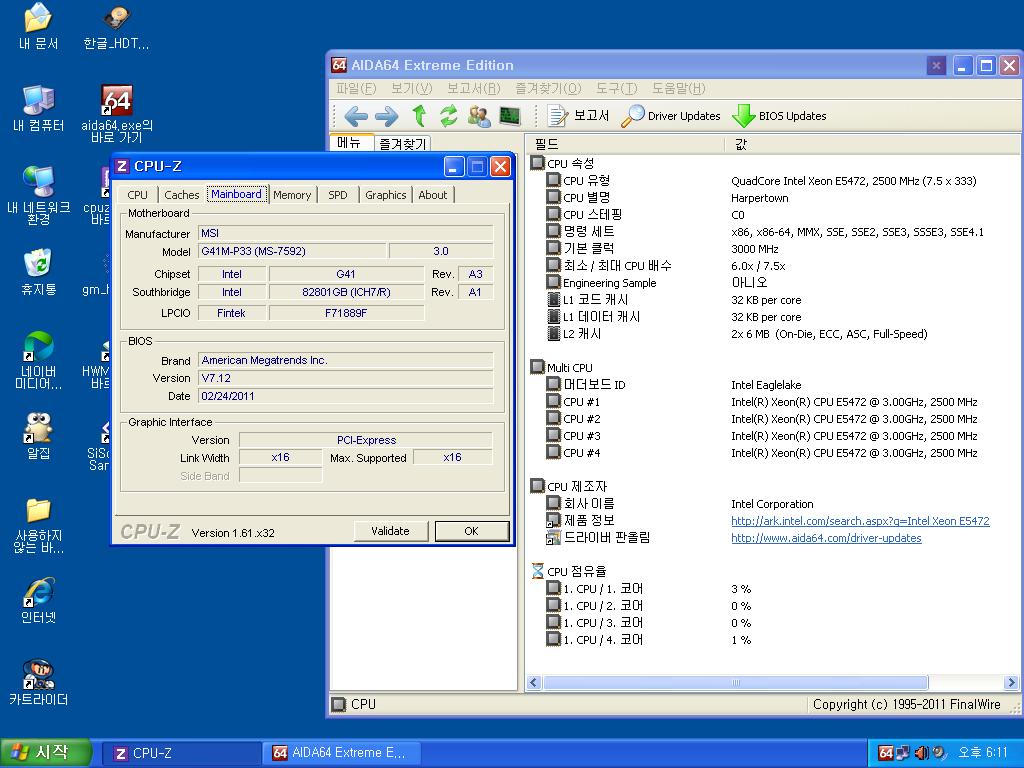
Task: Switch to the Graphics tab in CPU-Z
Action: (x=385, y=195)
